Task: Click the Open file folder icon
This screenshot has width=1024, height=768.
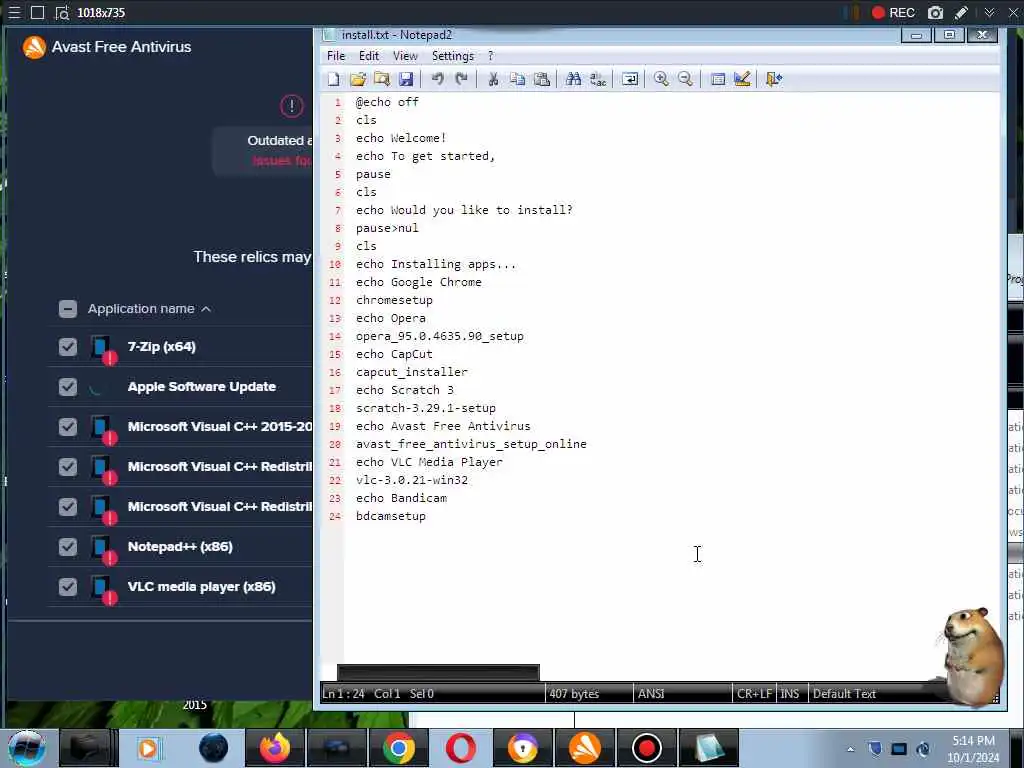Action: (x=358, y=79)
